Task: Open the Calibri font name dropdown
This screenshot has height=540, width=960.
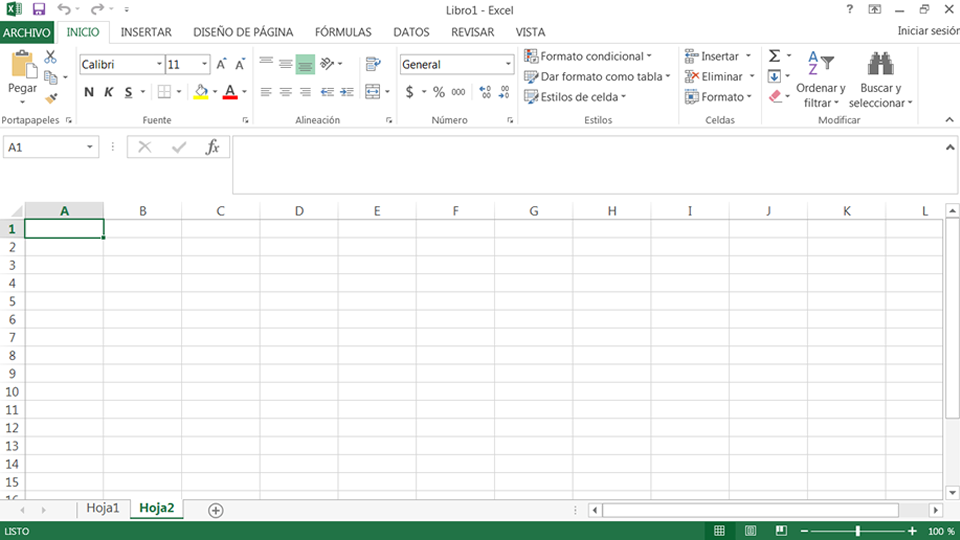Action: tap(159, 64)
